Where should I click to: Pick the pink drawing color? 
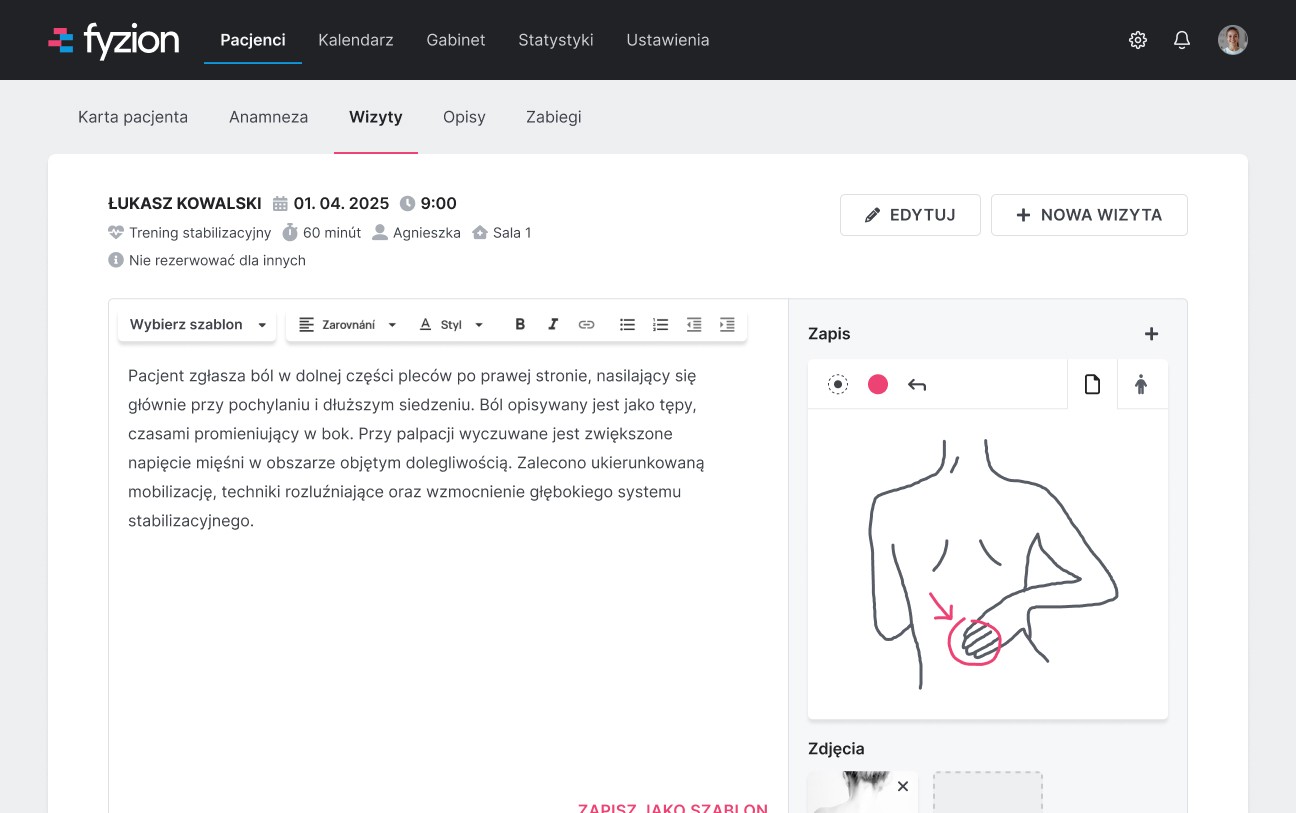[878, 385]
